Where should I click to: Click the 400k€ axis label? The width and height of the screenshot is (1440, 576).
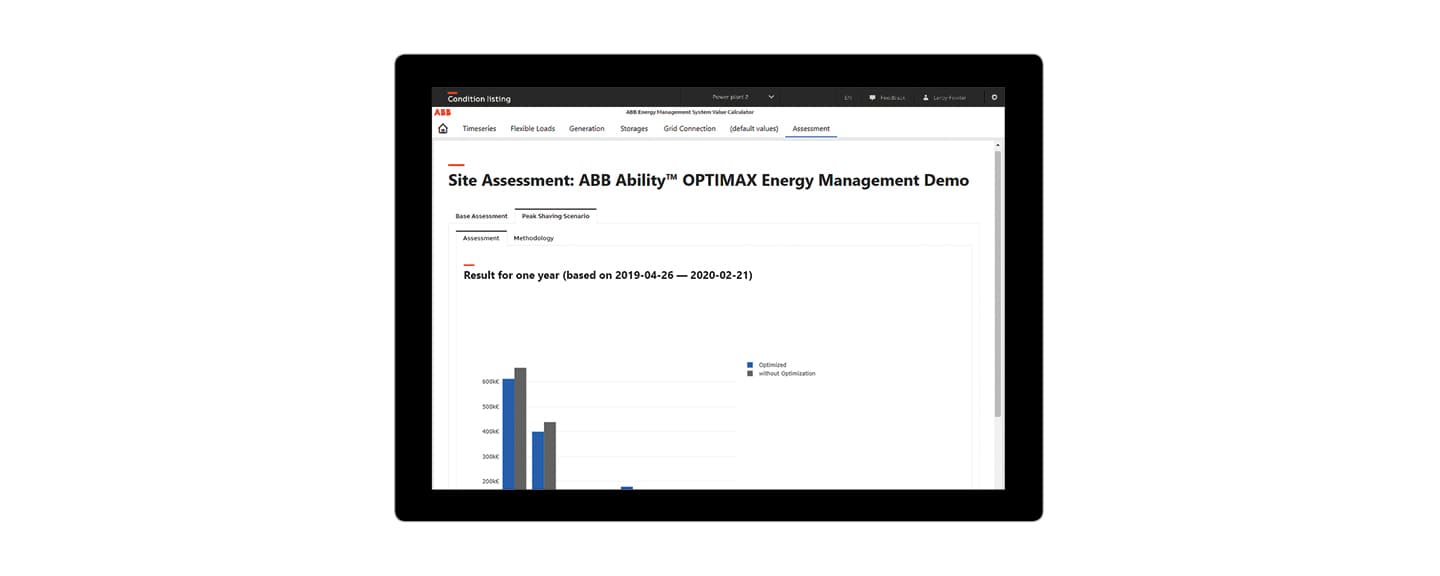490,431
